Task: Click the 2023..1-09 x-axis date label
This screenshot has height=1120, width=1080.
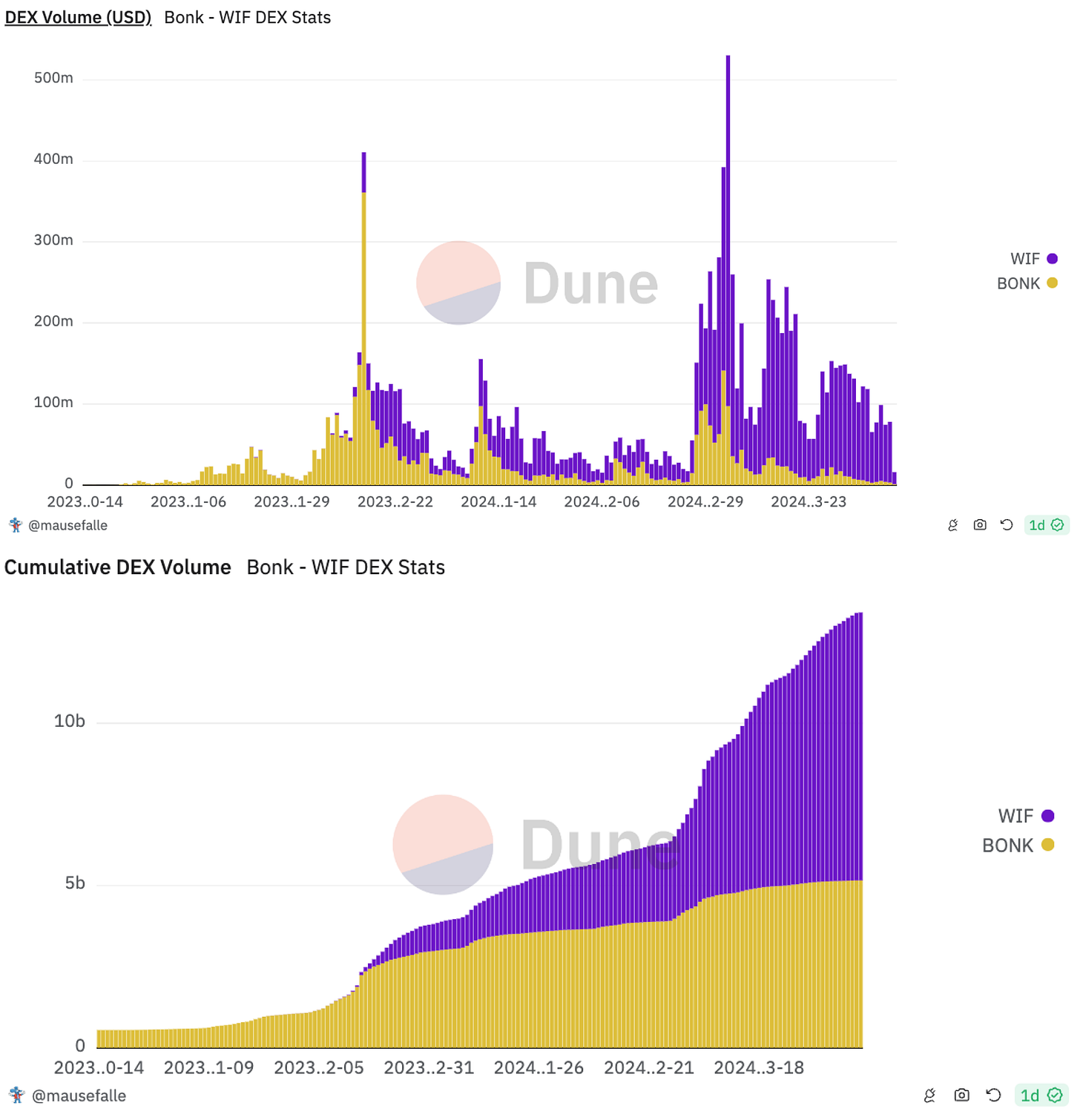Action: pos(208,1068)
